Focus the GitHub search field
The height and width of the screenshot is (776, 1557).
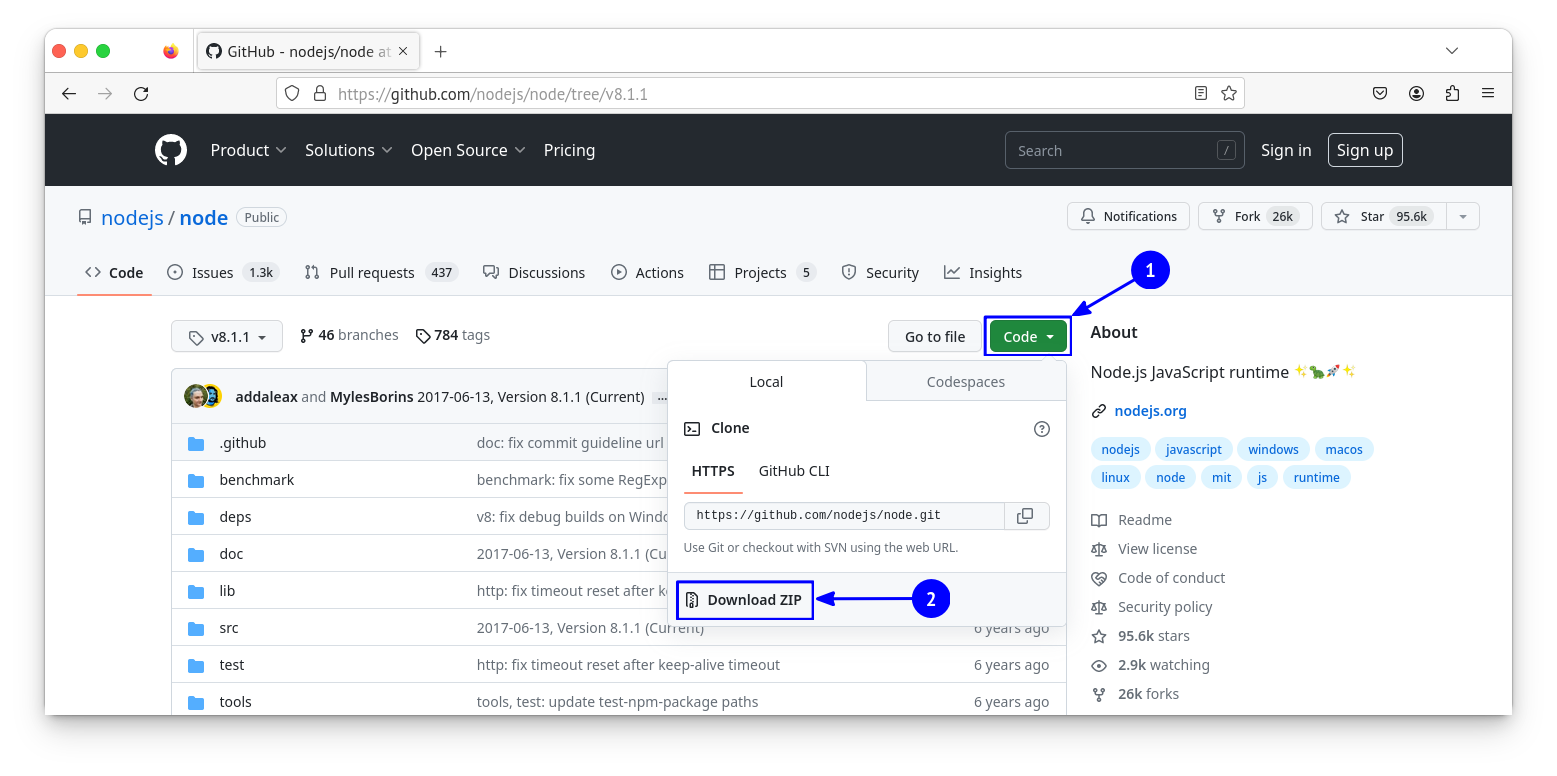point(1125,150)
